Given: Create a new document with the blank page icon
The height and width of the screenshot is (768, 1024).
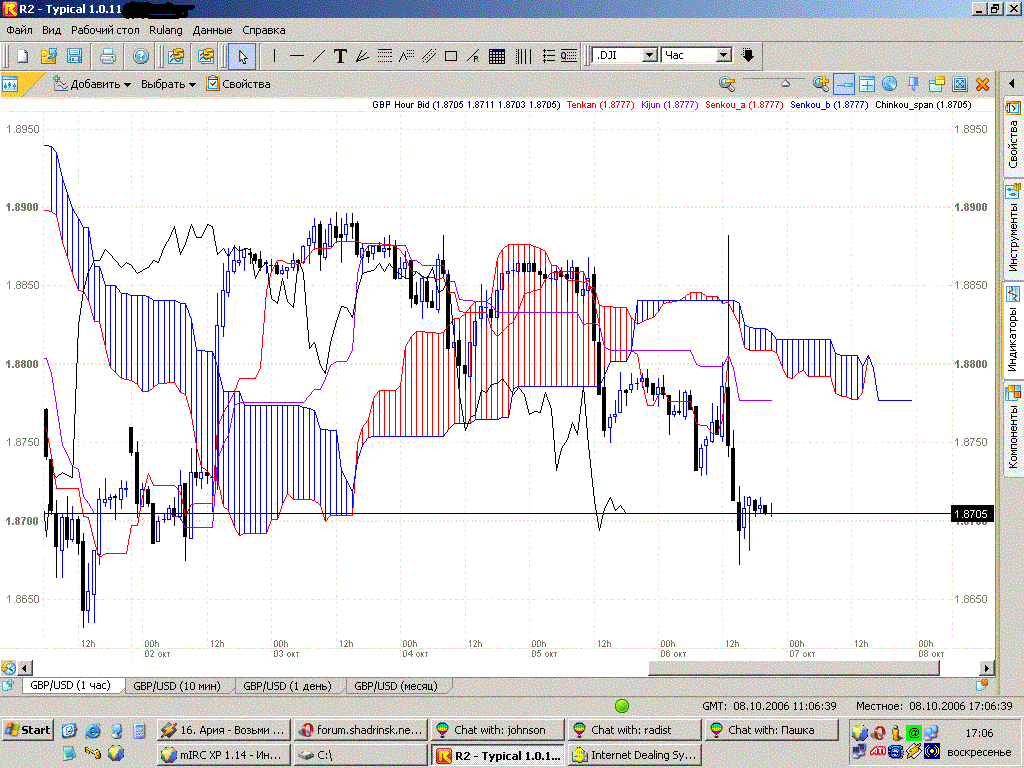Looking at the screenshot, I should tap(22, 56).
